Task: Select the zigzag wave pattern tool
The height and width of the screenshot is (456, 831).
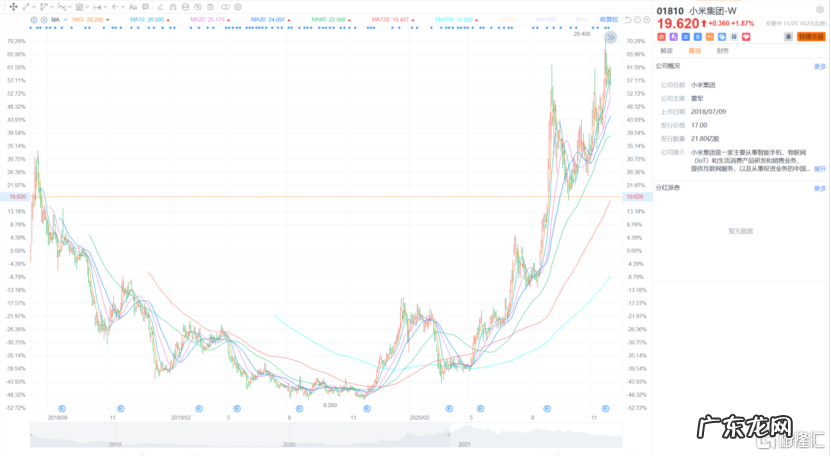Action: 61,7
